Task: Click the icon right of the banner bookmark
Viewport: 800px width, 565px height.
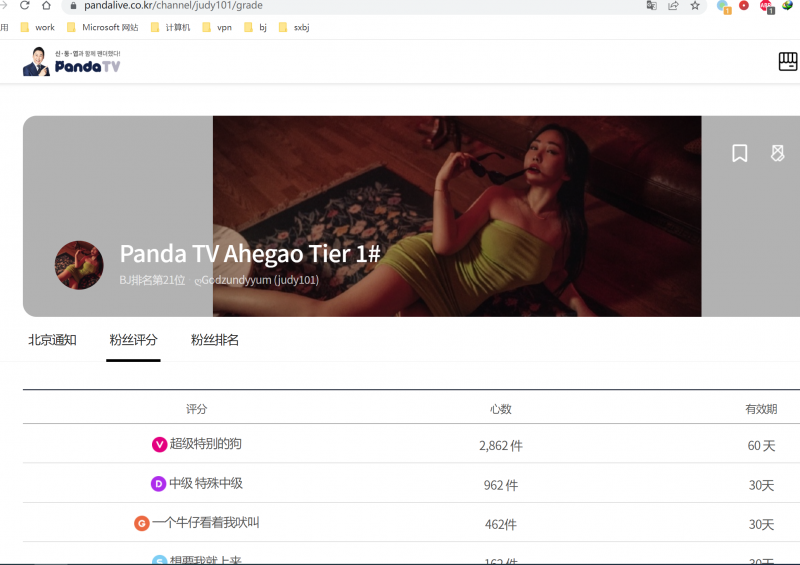Action: (x=778, y=153)
